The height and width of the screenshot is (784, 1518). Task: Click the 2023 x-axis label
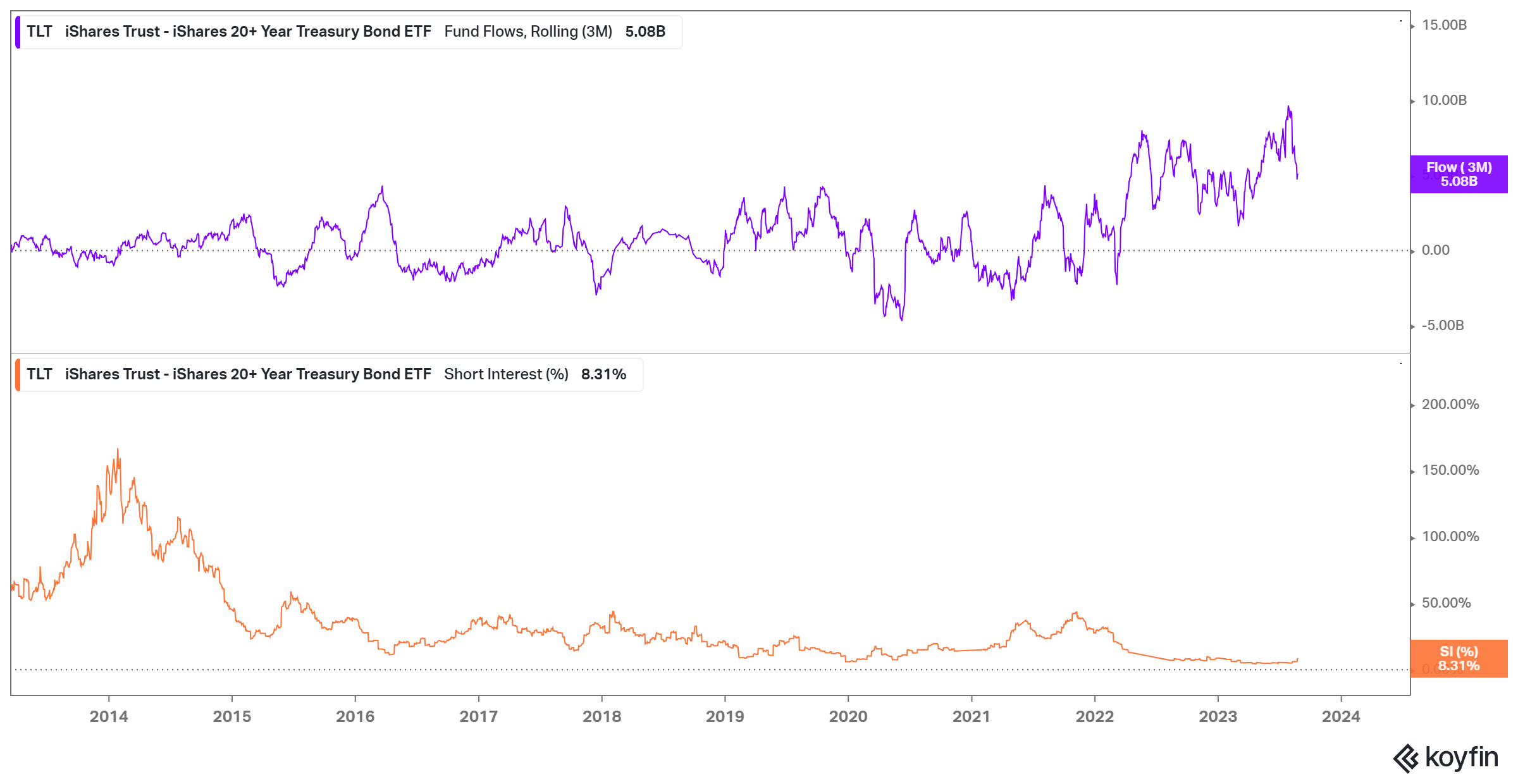tap(1218, 717)
